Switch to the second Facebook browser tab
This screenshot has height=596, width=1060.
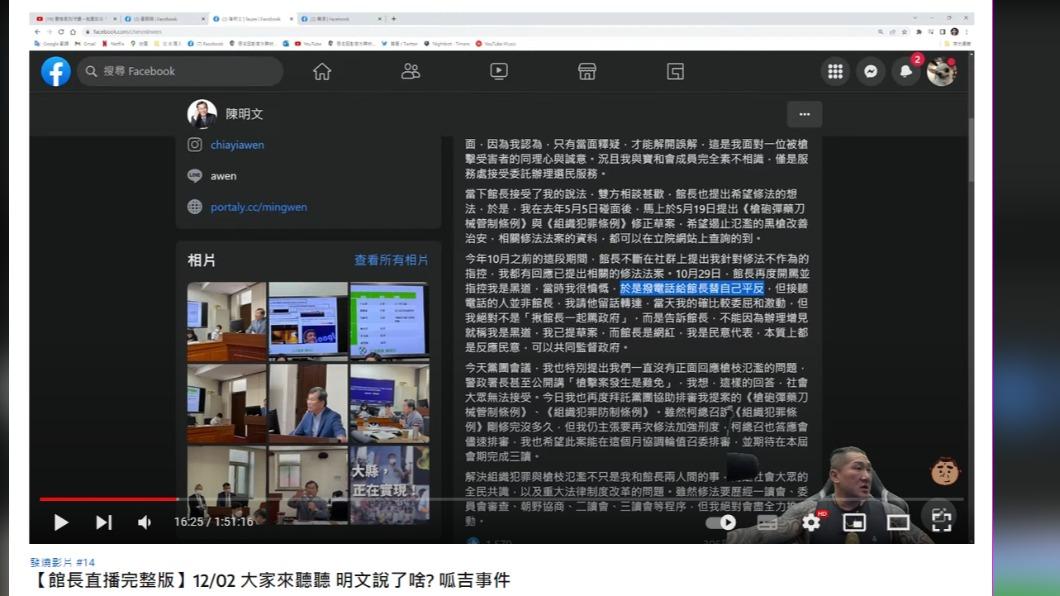click(164, 19)
